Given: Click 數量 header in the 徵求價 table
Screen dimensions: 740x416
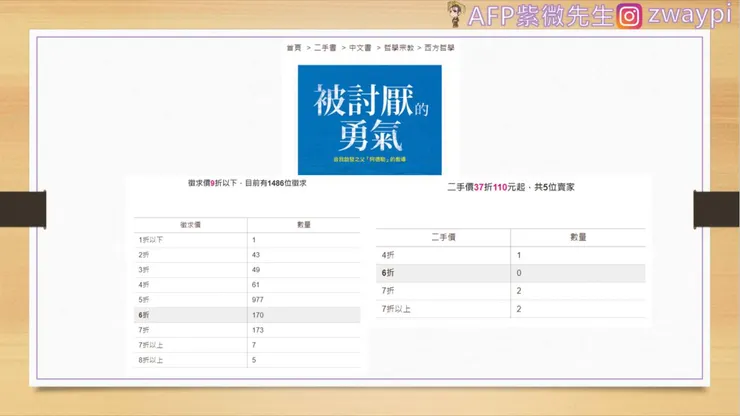Looking at the screenshot, I should 304,225.
